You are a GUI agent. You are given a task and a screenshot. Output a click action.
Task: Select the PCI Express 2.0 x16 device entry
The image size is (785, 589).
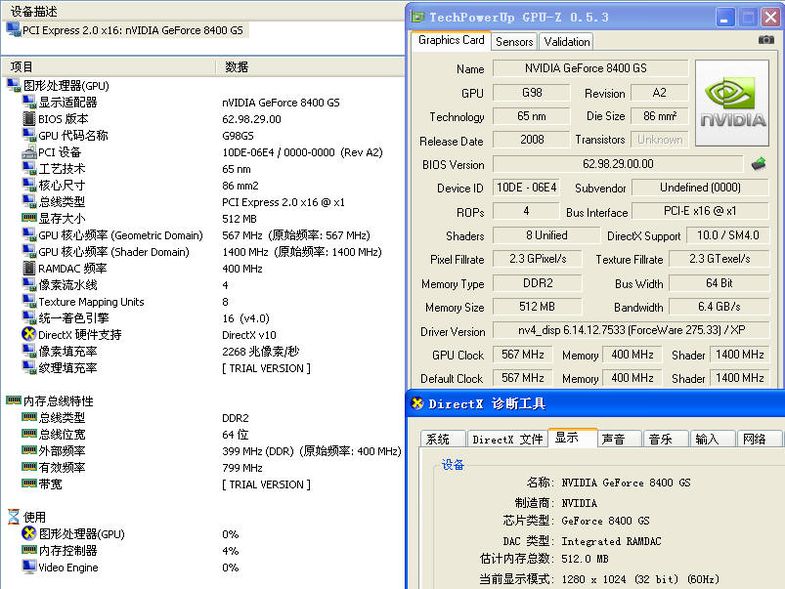132,30
